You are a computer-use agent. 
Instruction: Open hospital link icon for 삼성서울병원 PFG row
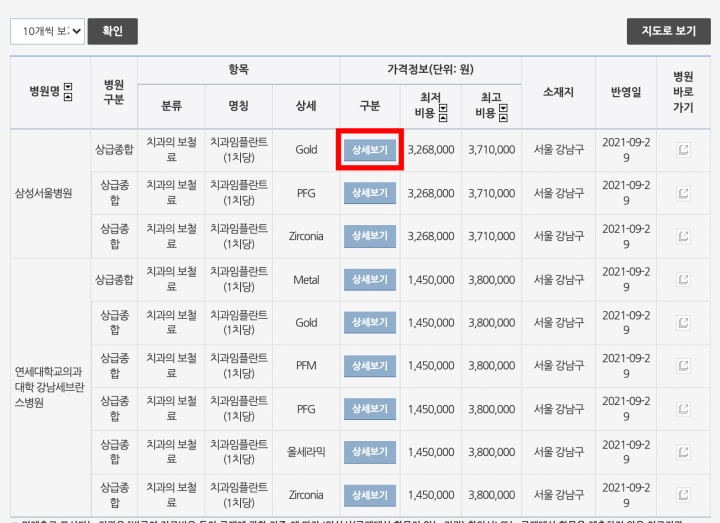(683, 193)
